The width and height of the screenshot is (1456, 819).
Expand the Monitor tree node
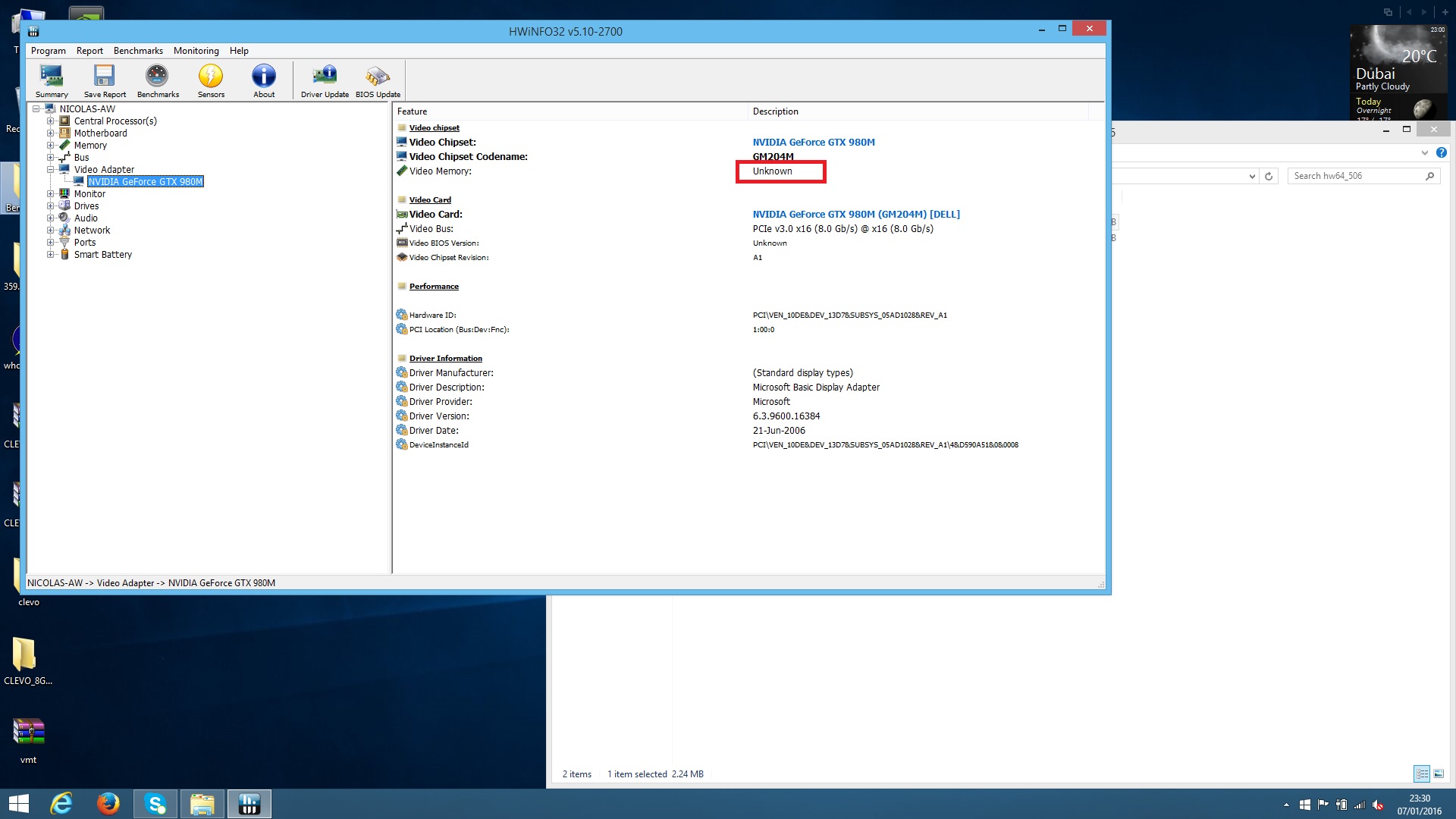coord(50,193)
